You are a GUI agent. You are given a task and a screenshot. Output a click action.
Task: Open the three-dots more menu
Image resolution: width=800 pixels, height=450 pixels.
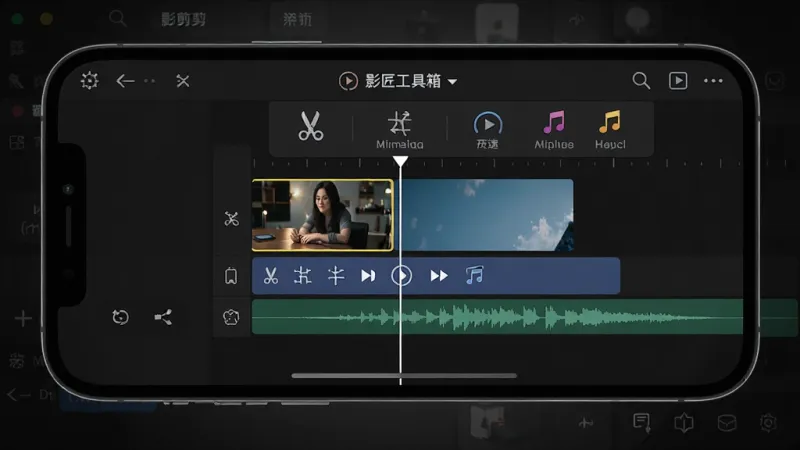713,81
